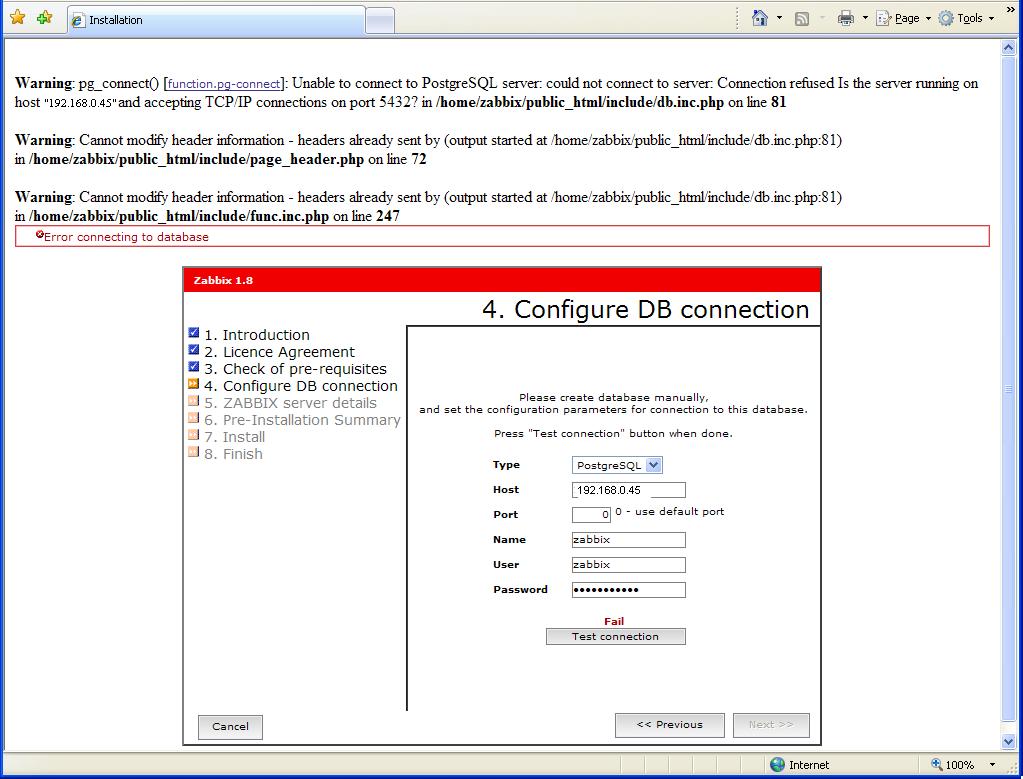The width and height of the screenshot is (1023, 779).
Task: Click the Password input field
Action: pyautogui.click(x=629, y=590)
